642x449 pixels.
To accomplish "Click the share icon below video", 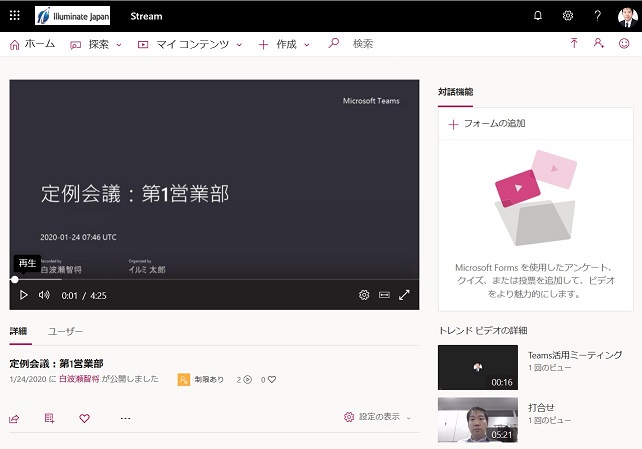I will click(14, 418).
